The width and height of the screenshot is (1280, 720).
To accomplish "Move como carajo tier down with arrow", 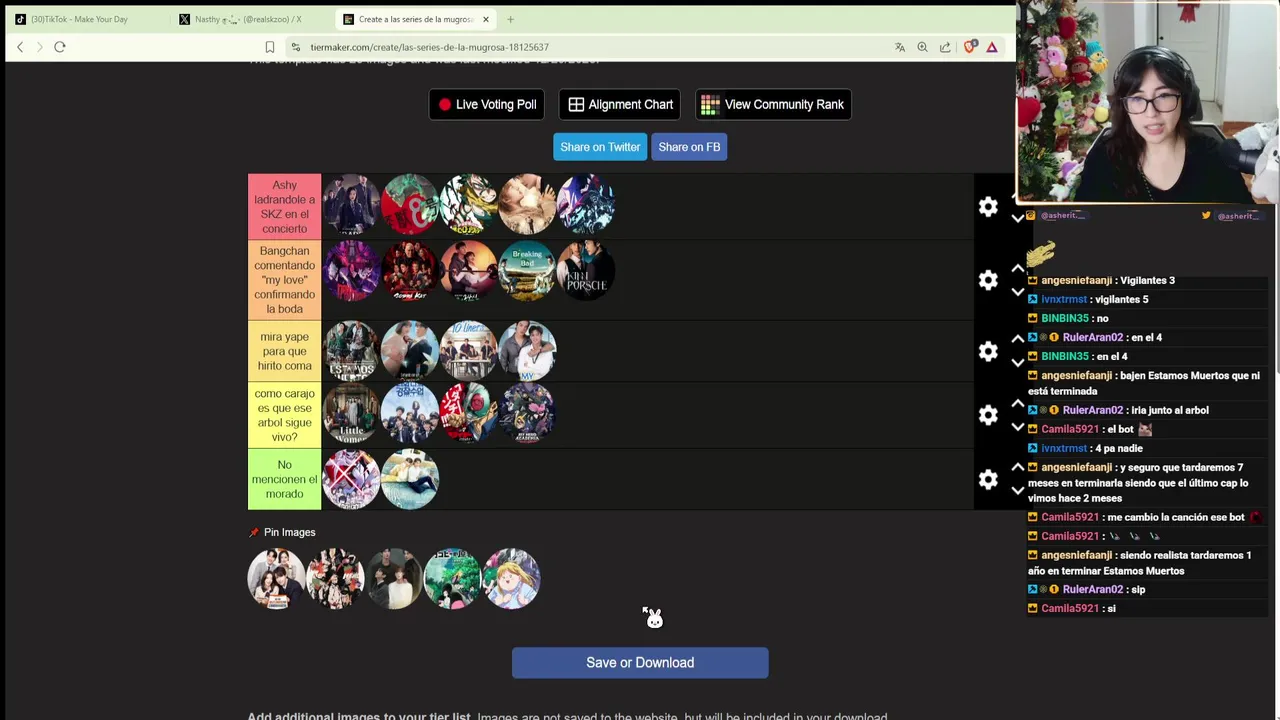I will point(1018,427).
